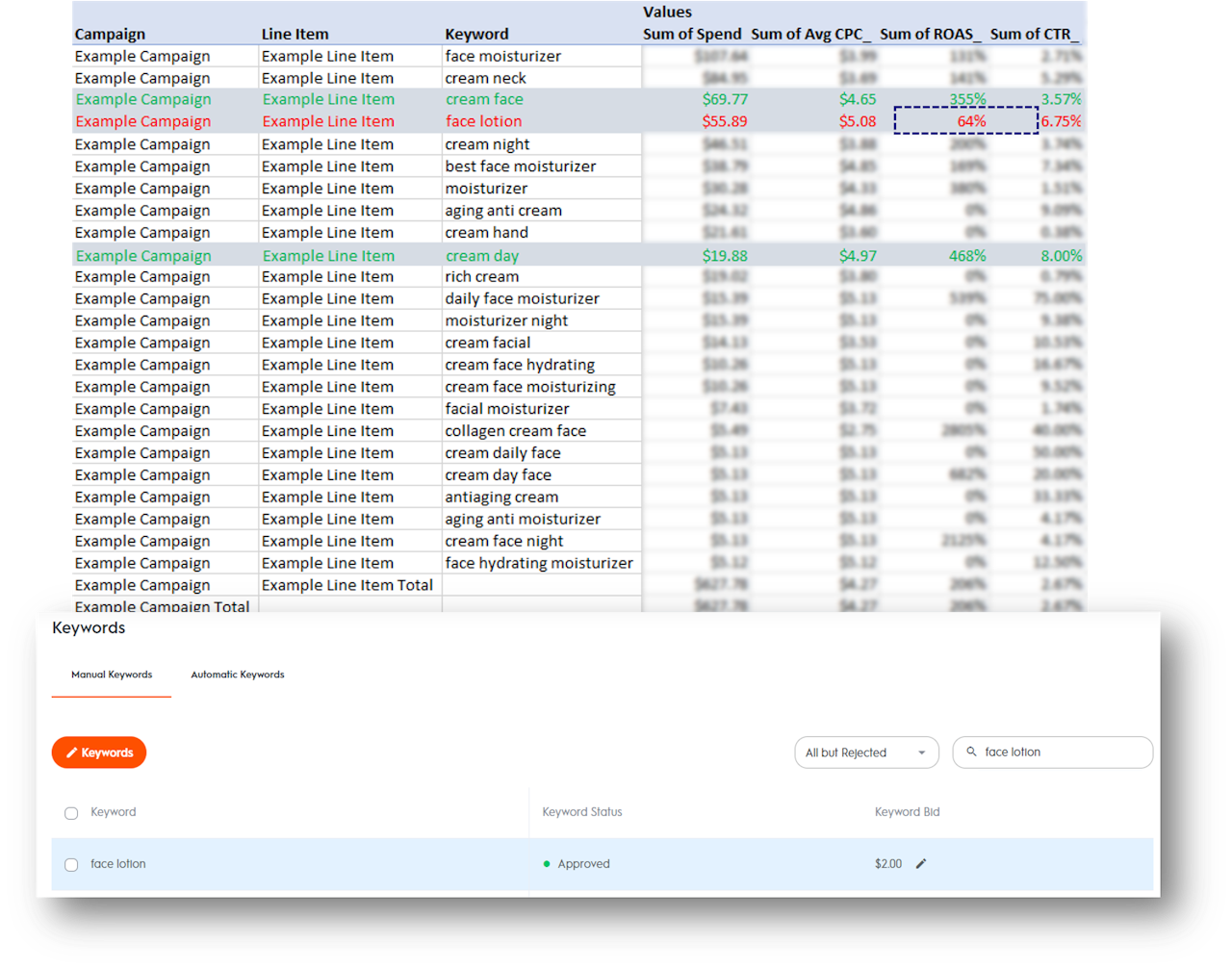Select the Example Line Item Total row

[x=347, y=585]
